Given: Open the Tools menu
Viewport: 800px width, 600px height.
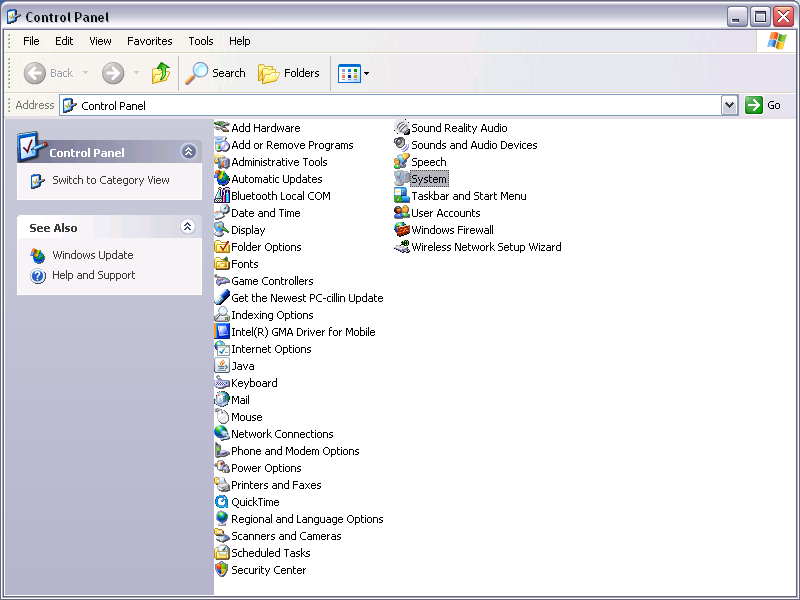Looking at the screenshot, I should (x=200, y=41).
